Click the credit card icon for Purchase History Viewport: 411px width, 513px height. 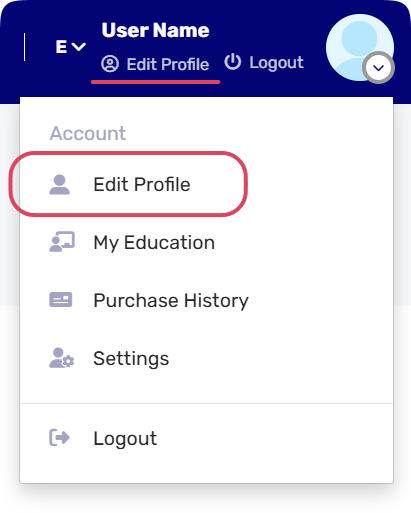pyautogui.click(x=61, y=300)
